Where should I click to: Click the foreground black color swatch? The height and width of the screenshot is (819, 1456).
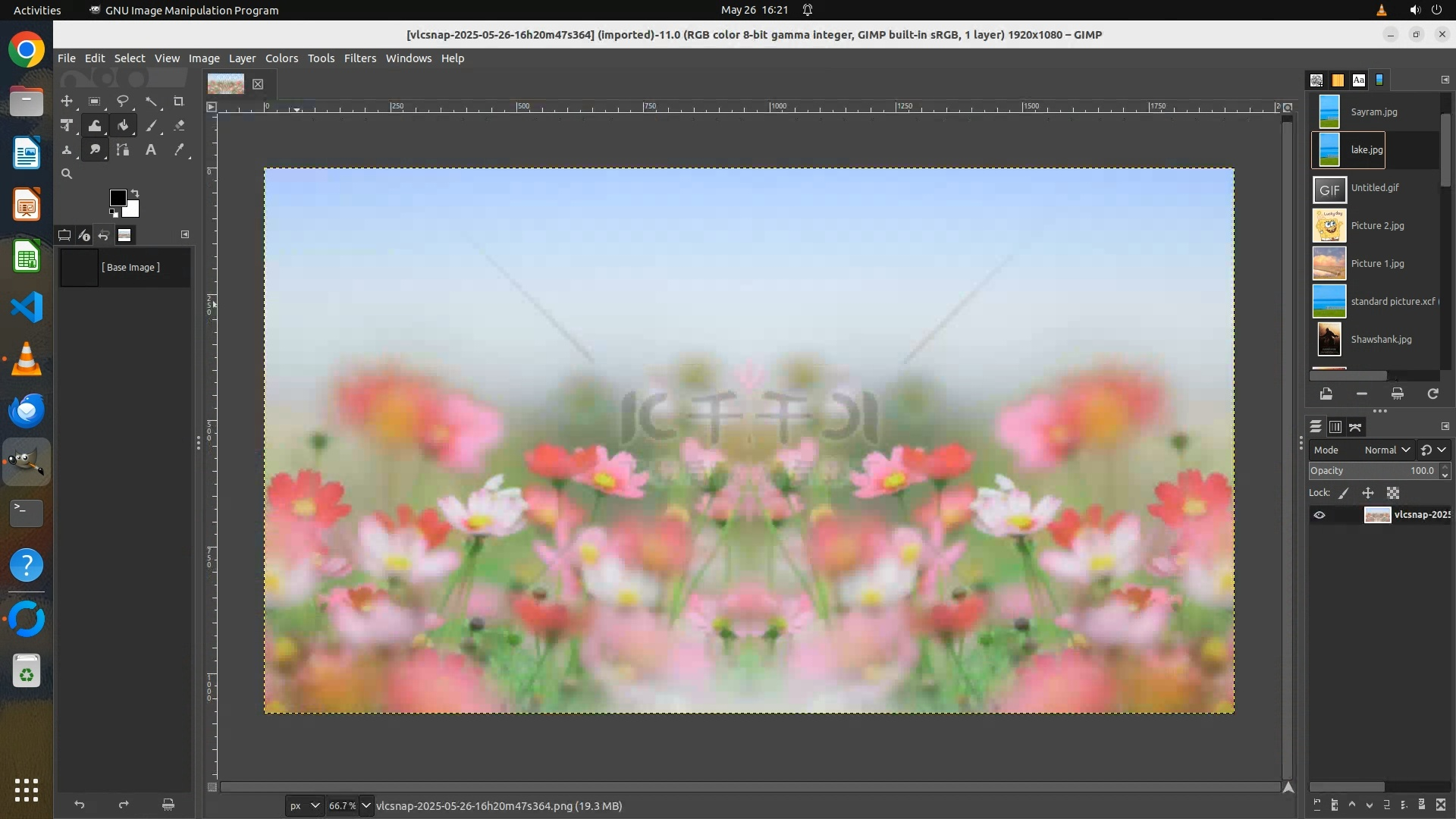tap(118, 198)
